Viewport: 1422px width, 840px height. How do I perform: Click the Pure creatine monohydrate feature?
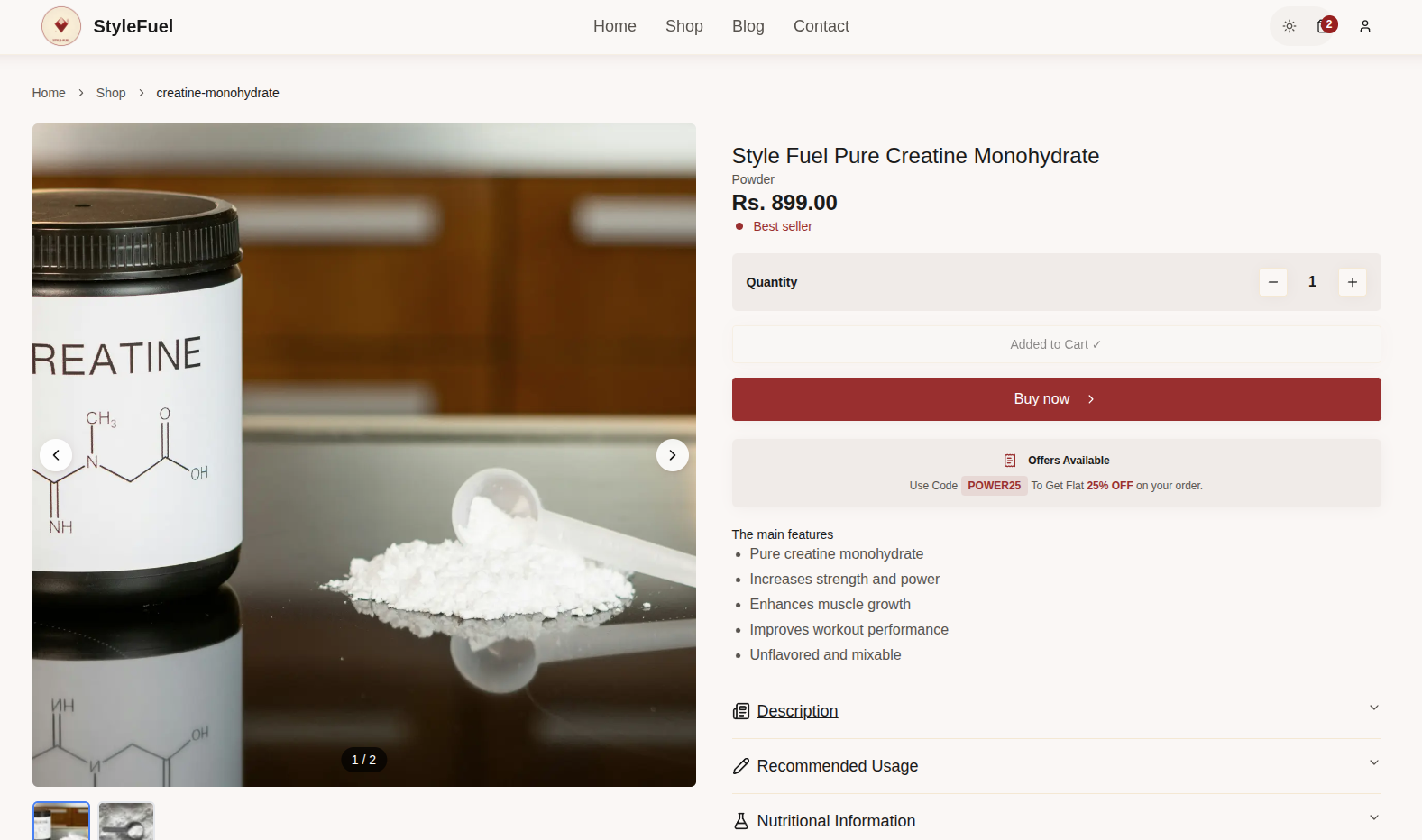[x=837, y=554]
